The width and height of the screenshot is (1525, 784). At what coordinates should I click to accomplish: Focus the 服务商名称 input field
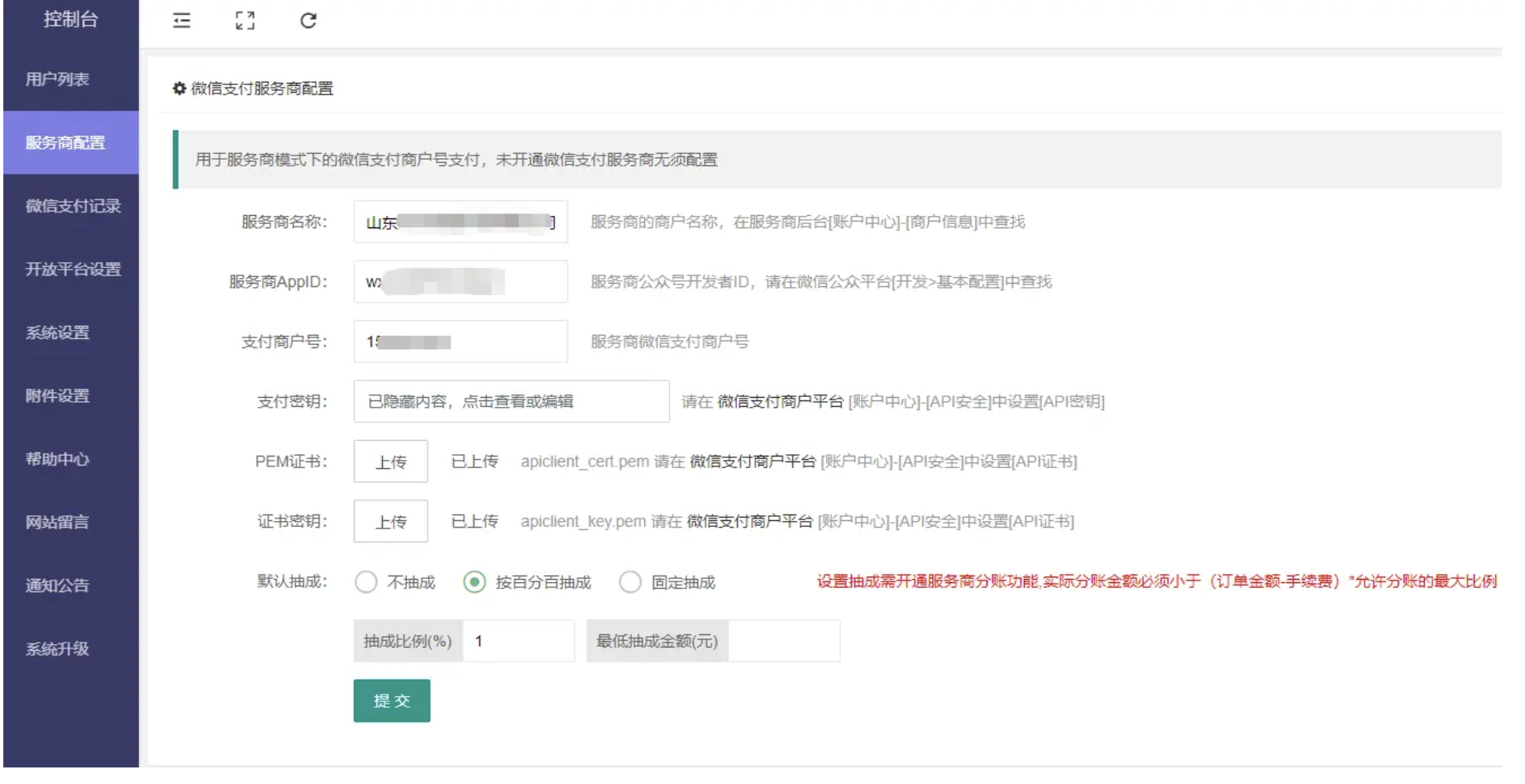[x=461, y=222]
